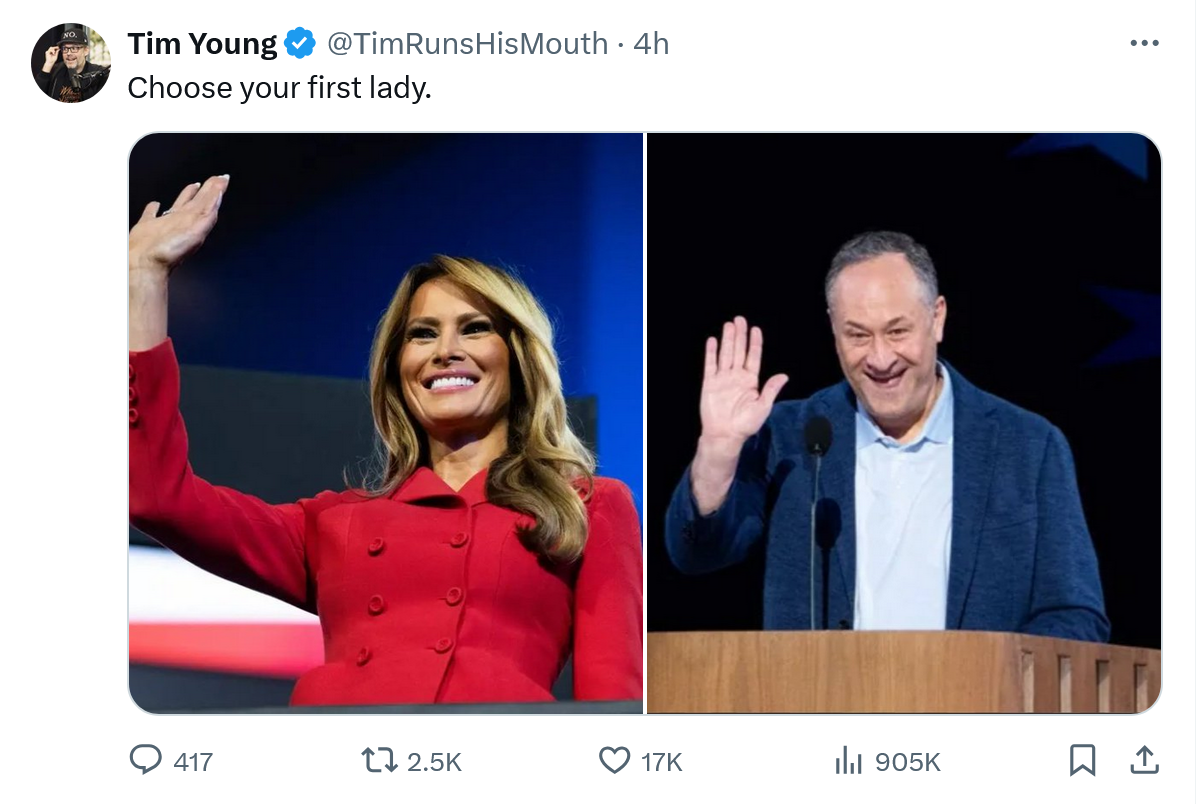Open Tim Young's profile picture
This screenshot has height=804, width=1196.
(x=71, y=63)
